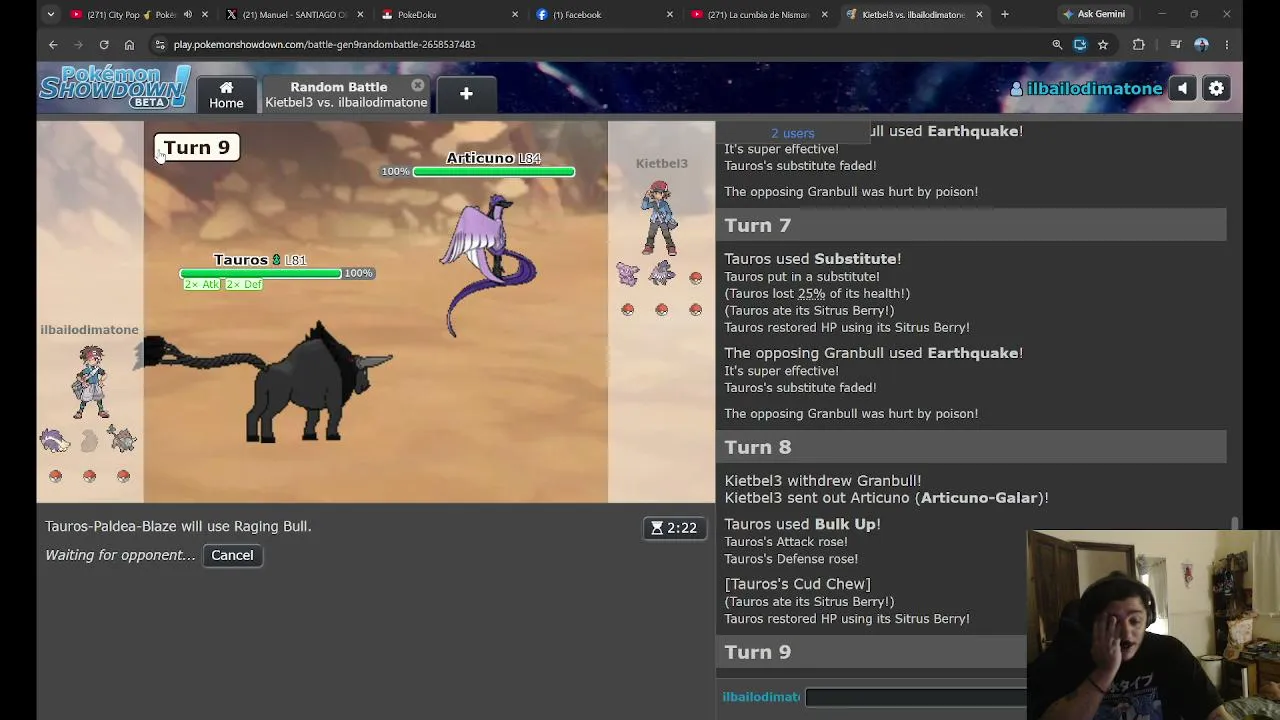Open Pokémon Showdown options gear
Viewport: 1280px width, 720px height.
point(1216,88)
